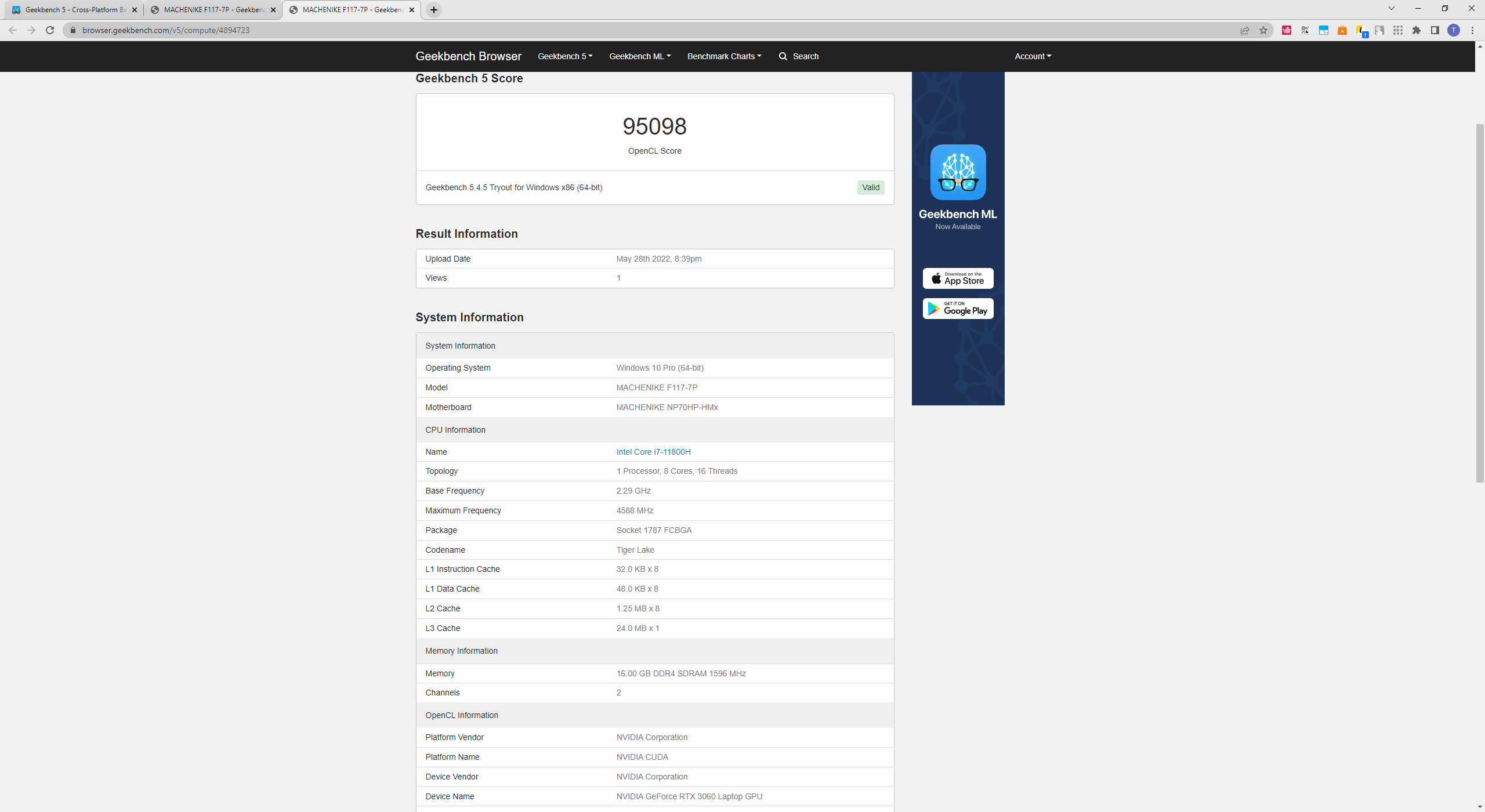Image resolution: width=1485 pixels, height=812 pixels.
Task: Select the MACHENIKE F117-7P model value
Action: click(x=657, y=387)
